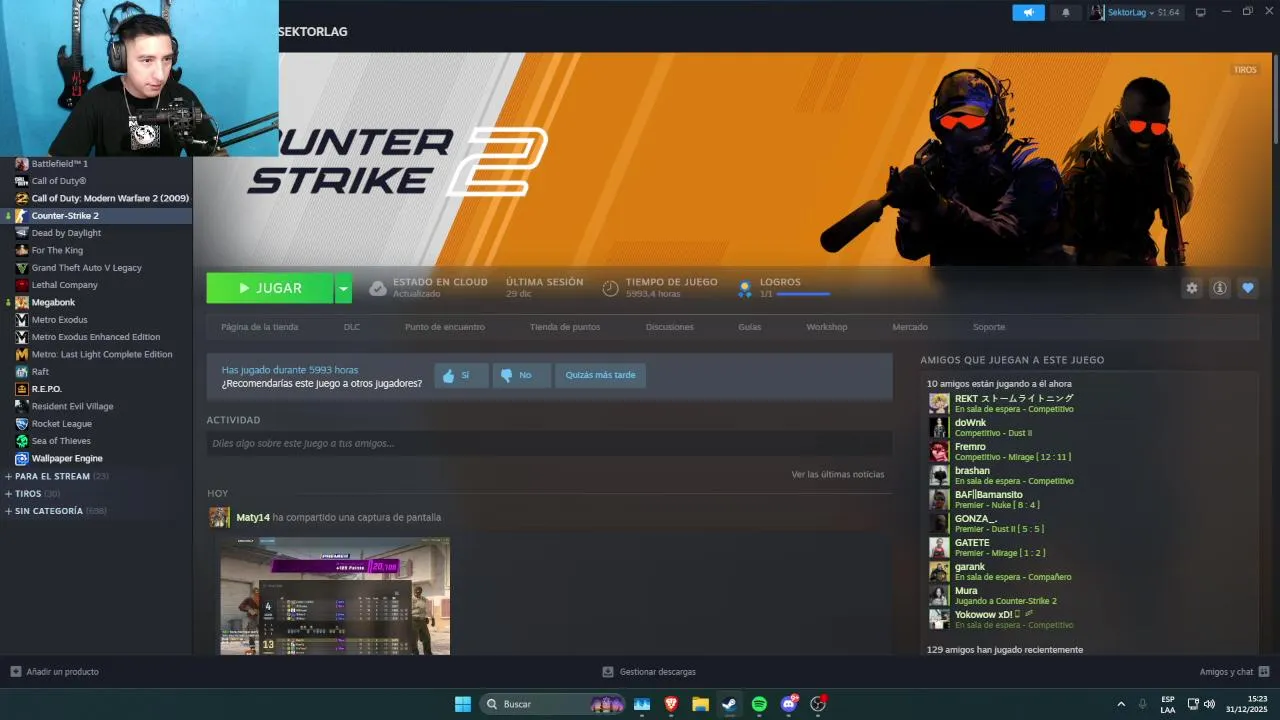
Task: Click the Big Picture mode monitor icon
Action: [1201, 12]
